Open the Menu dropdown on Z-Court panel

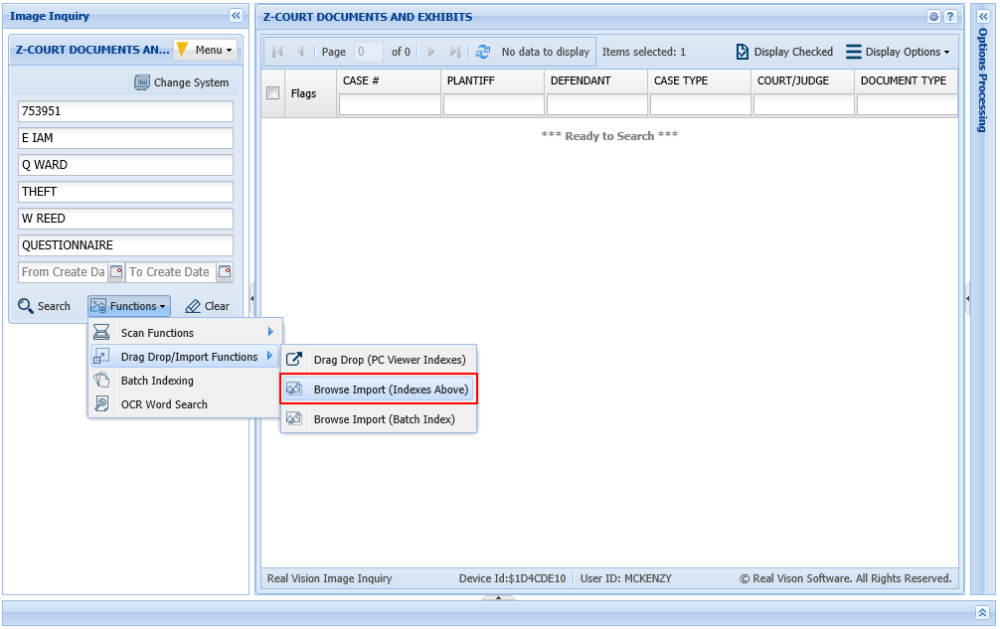point(210,49)
